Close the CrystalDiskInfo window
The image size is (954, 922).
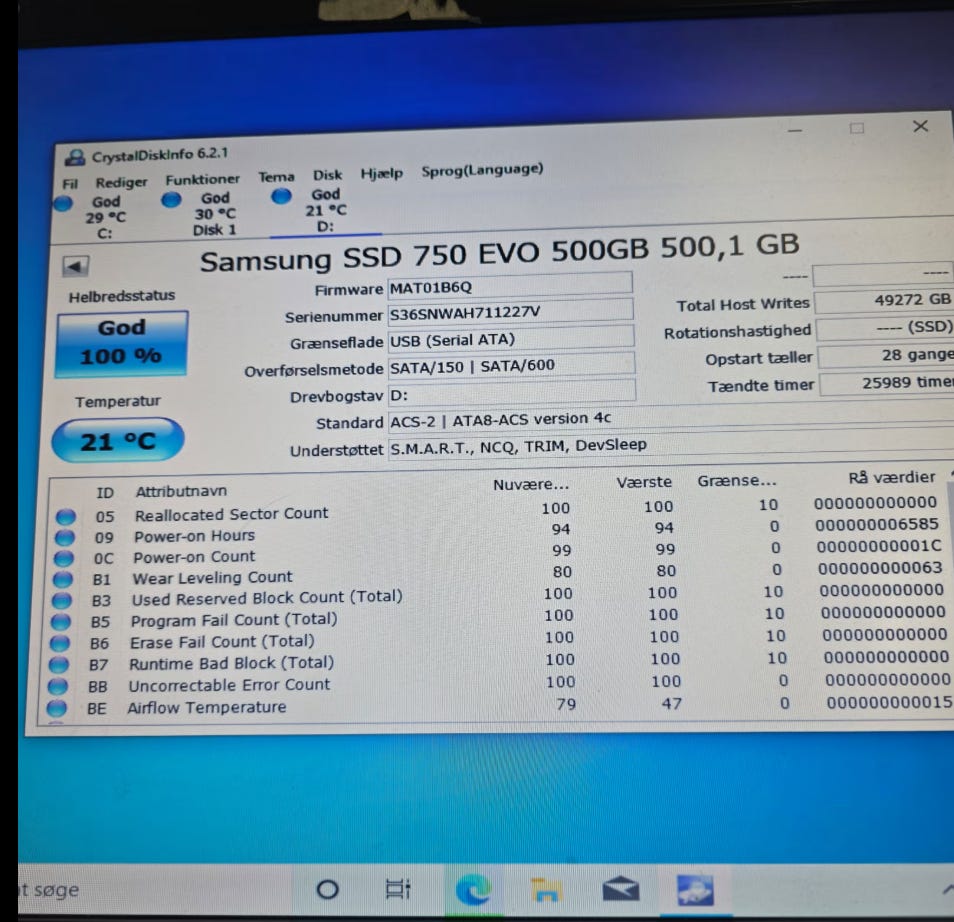pyautogui.click(x=921, y=126)
